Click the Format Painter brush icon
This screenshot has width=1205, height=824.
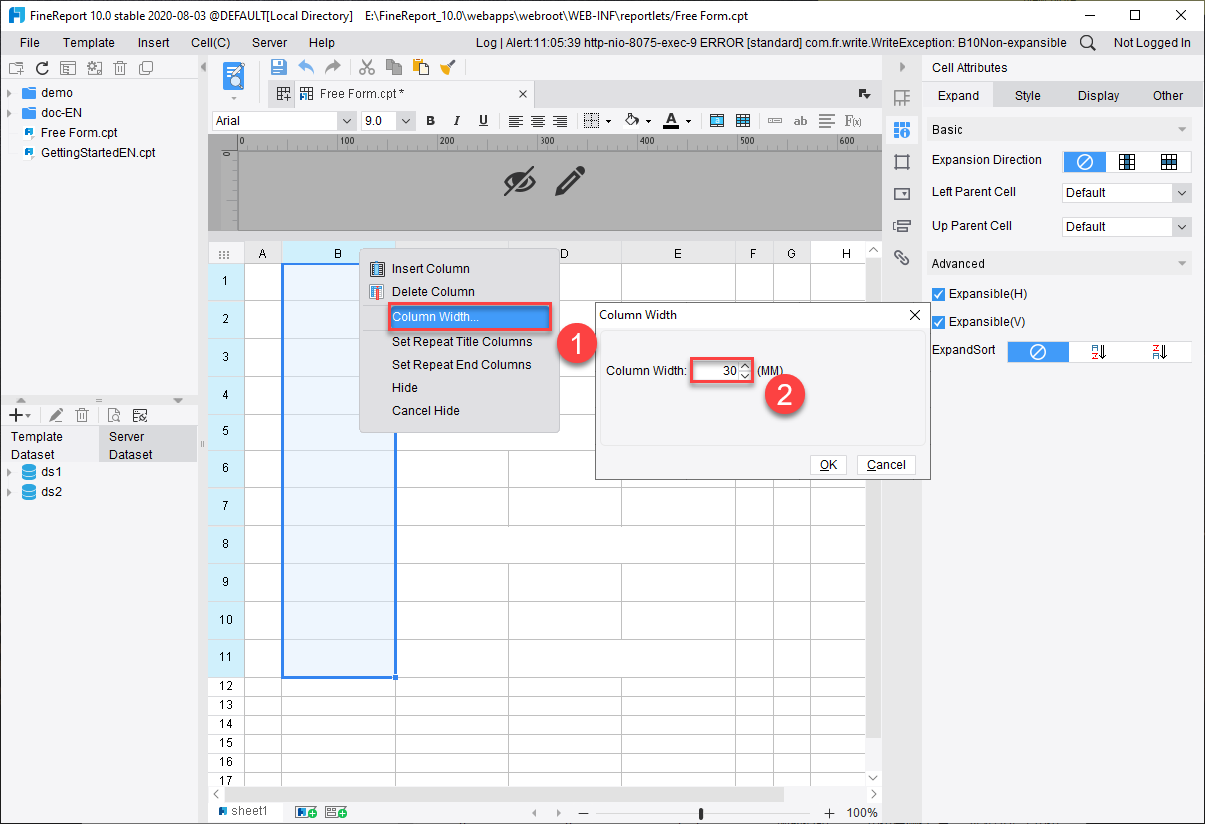tap(448, 67)
